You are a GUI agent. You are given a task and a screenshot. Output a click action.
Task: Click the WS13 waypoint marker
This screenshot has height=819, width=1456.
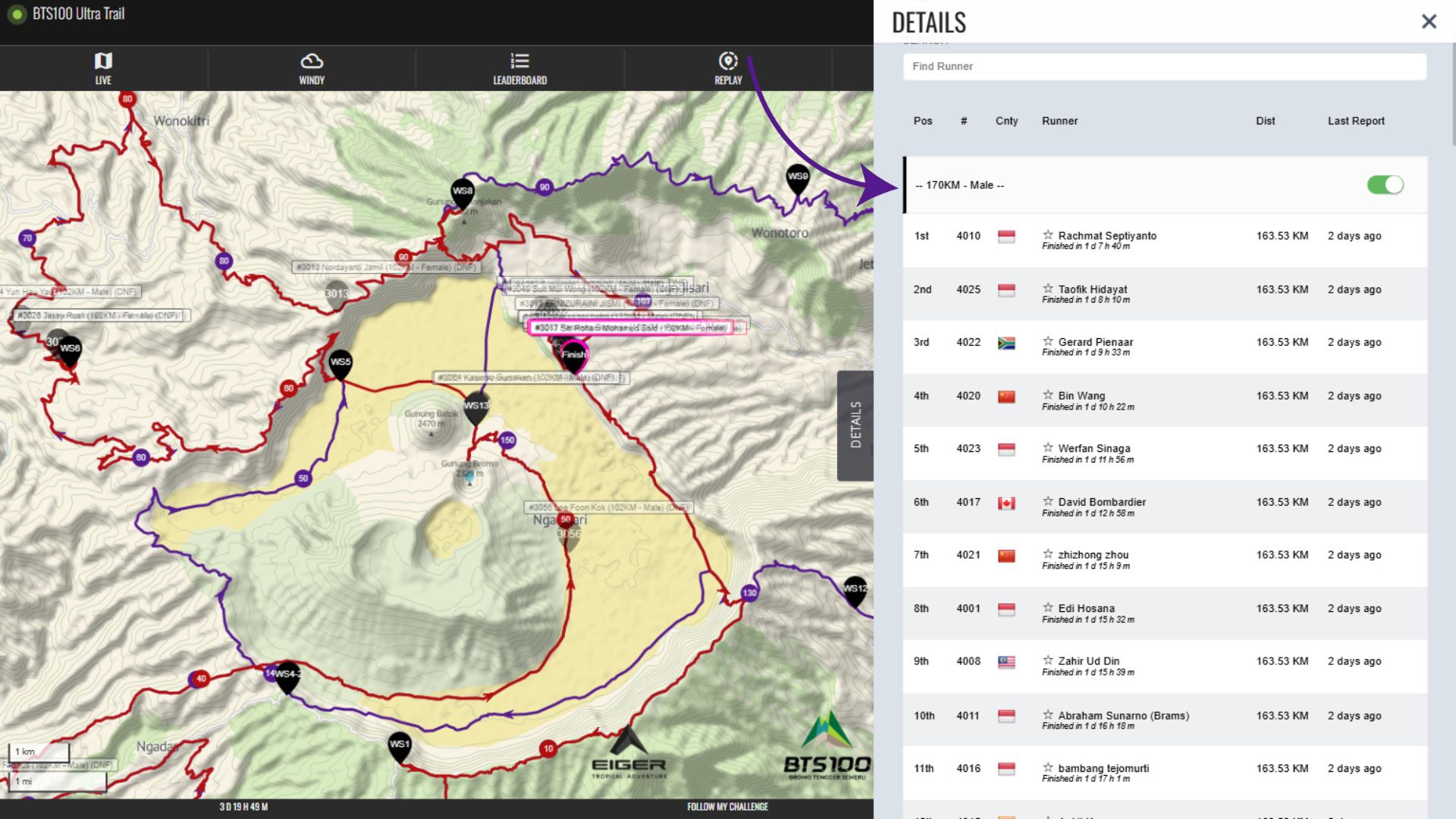(476, 408)
